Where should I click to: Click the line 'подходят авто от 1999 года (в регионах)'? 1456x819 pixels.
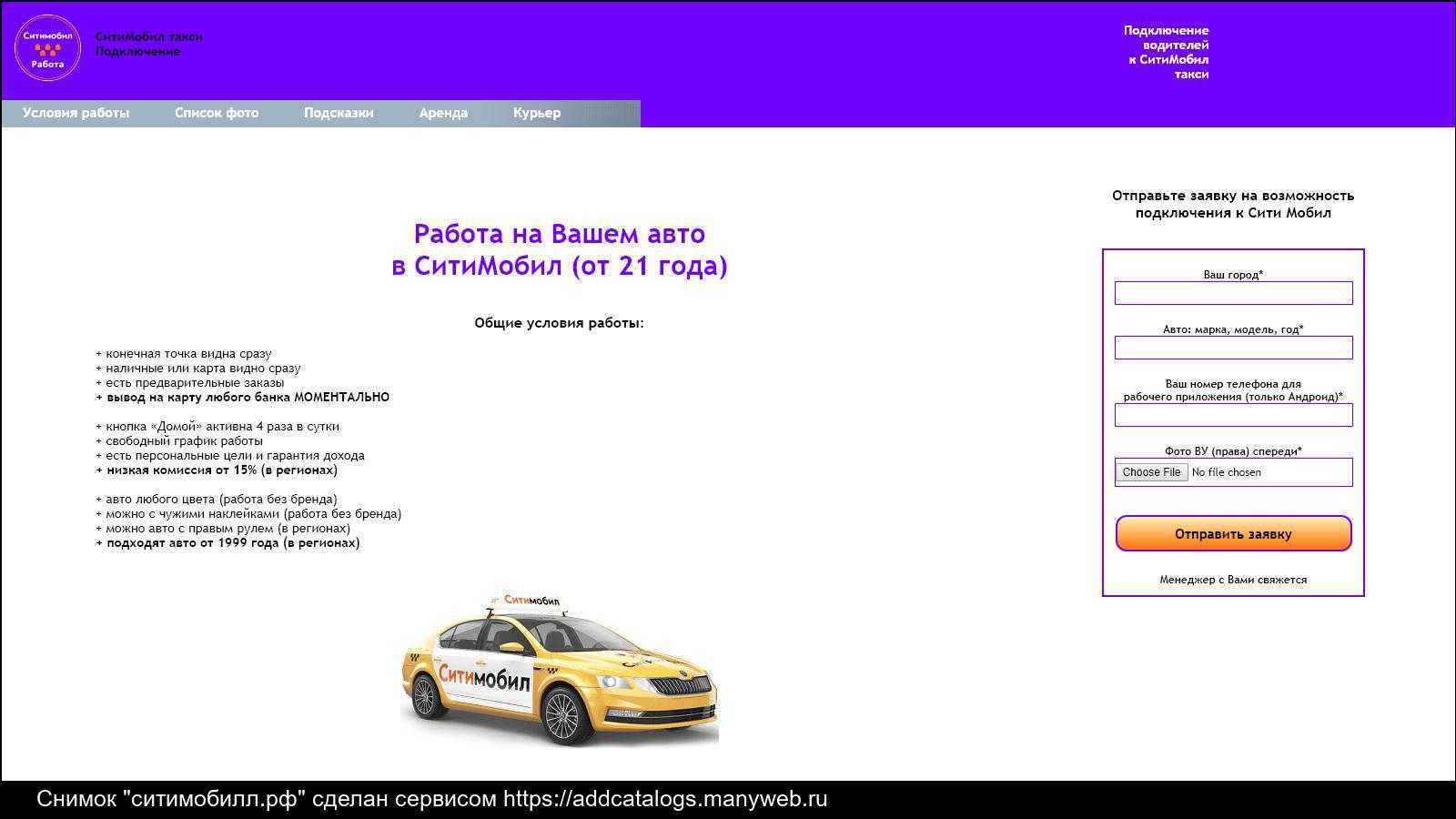233,543
